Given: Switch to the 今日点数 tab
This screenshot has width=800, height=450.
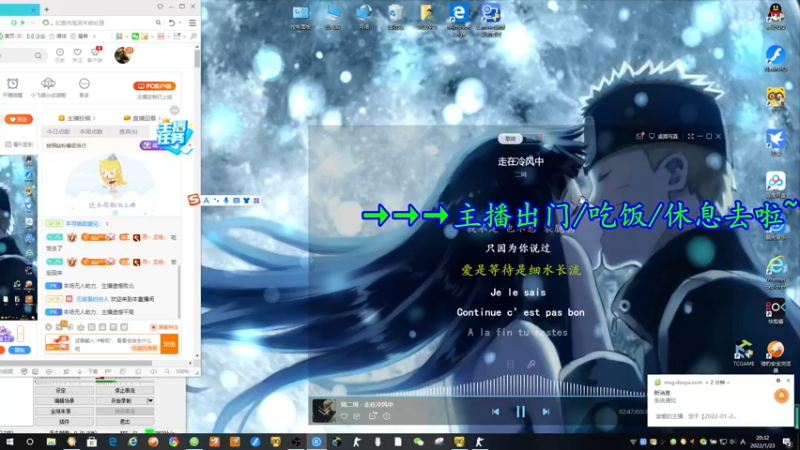Looking at the screenshot, I should 58,132.
